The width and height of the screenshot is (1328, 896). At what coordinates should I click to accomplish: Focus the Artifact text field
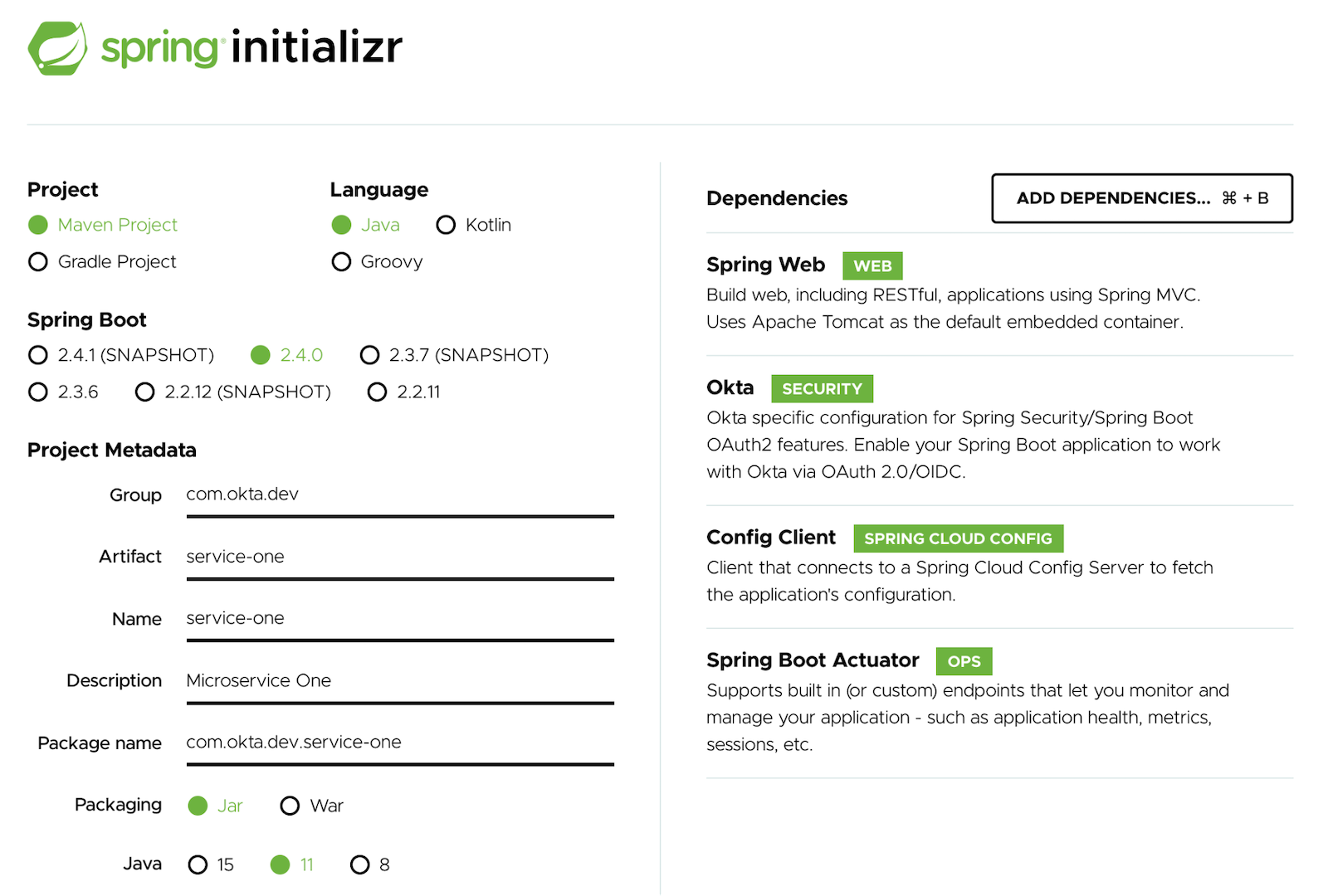399,558
